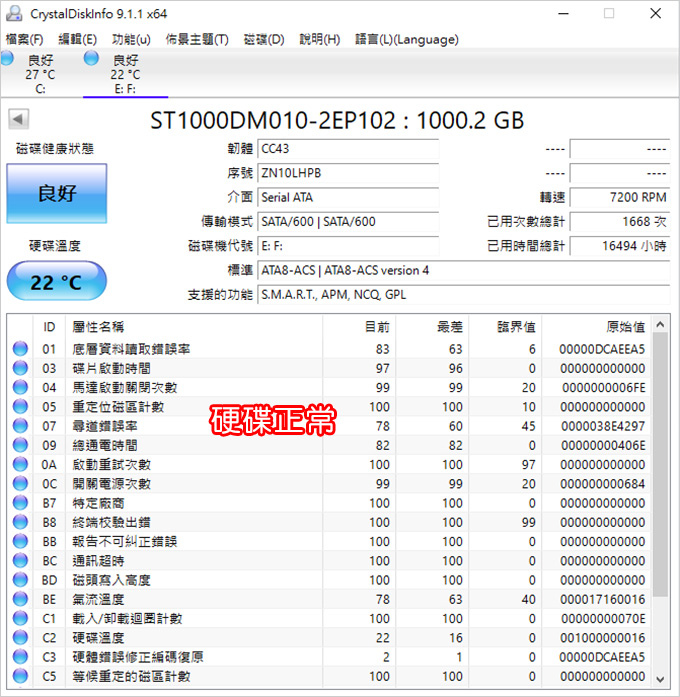Click the status orb for attribute C1

coord(20,619)
